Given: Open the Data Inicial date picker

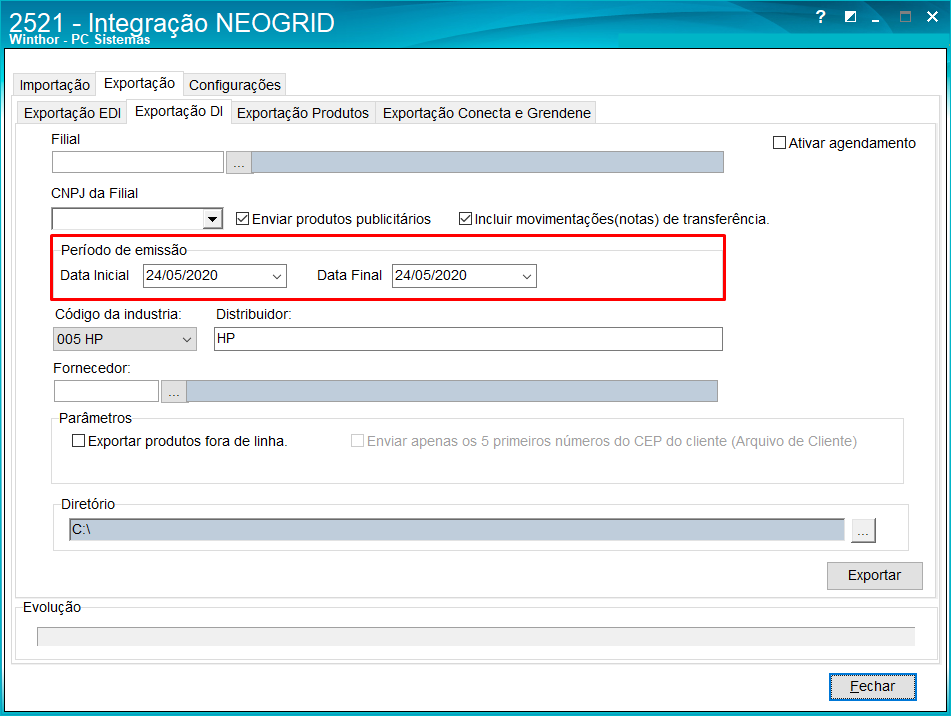Looking at the screenshot, I should (277, 276).
